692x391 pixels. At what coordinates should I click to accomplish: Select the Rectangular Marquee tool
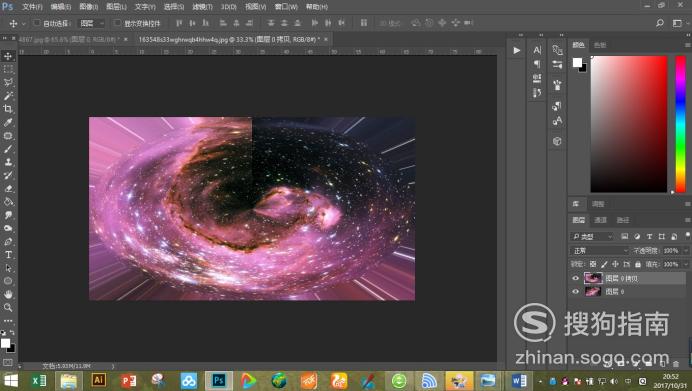pos(8,69)
